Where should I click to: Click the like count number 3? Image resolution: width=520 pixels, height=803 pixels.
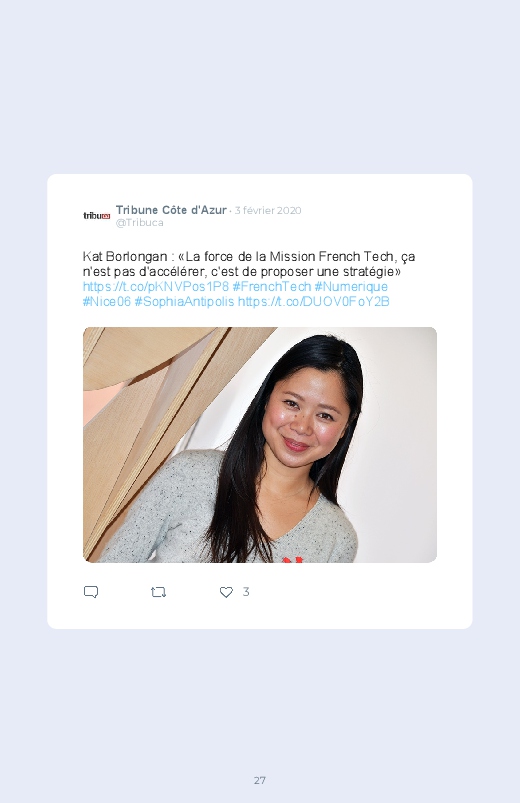[246, 592]
